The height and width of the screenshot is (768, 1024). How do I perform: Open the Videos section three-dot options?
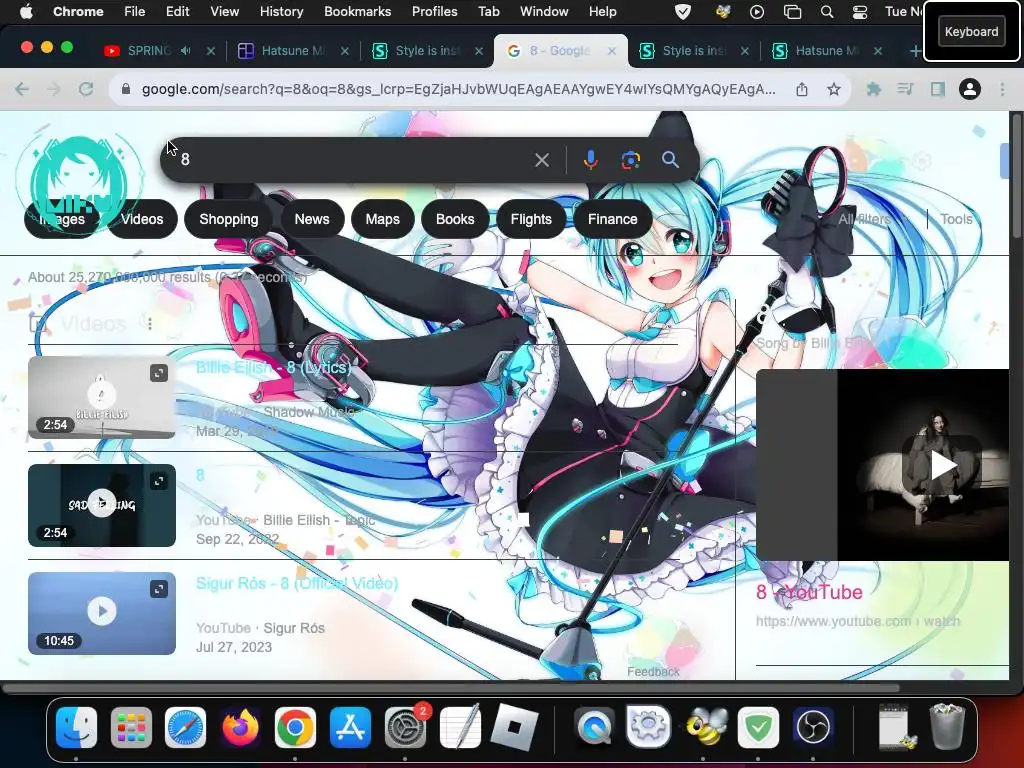[150, 323]
